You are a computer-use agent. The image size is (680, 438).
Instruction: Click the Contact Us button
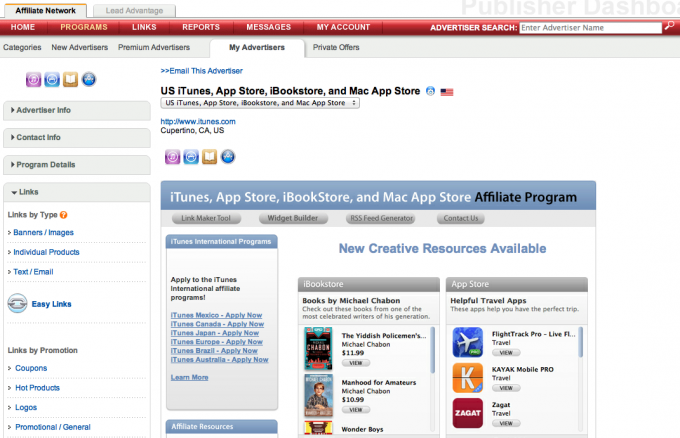[x=461, y=218]
